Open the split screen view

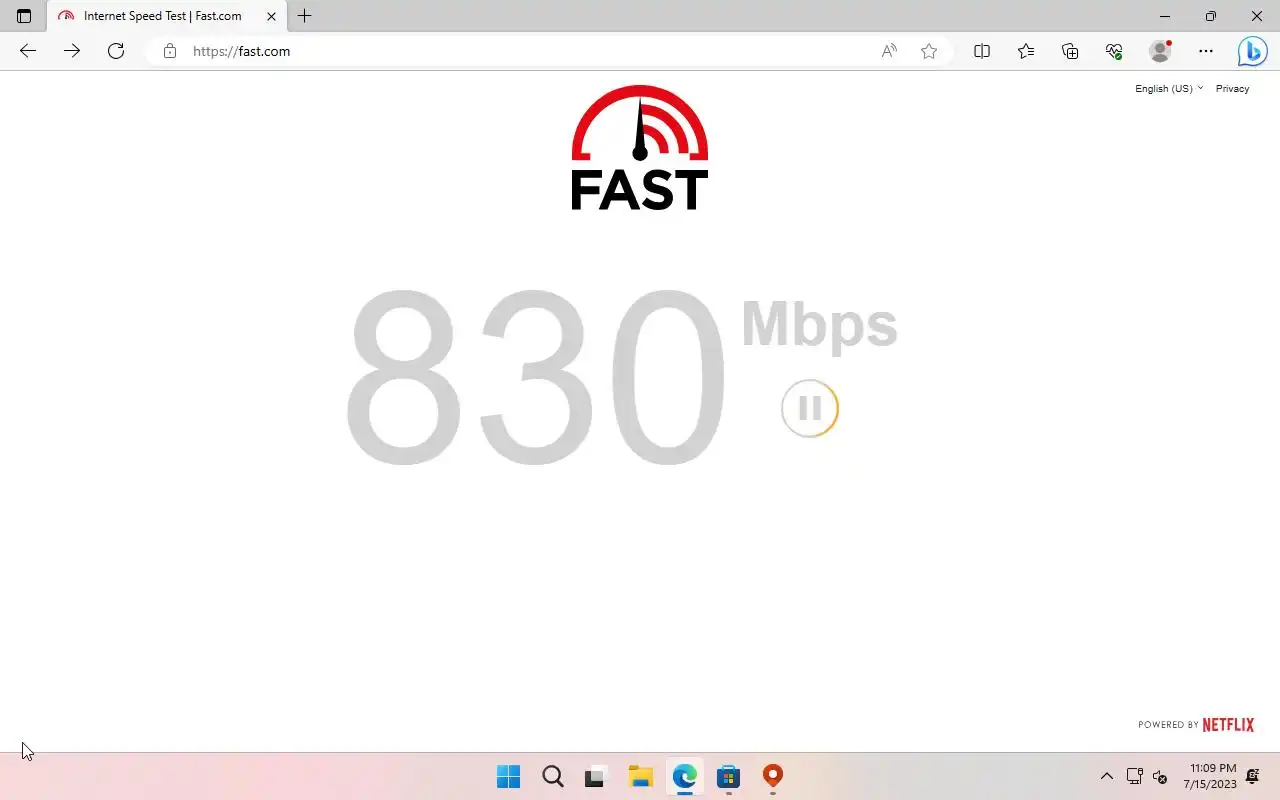pos(982,51)
